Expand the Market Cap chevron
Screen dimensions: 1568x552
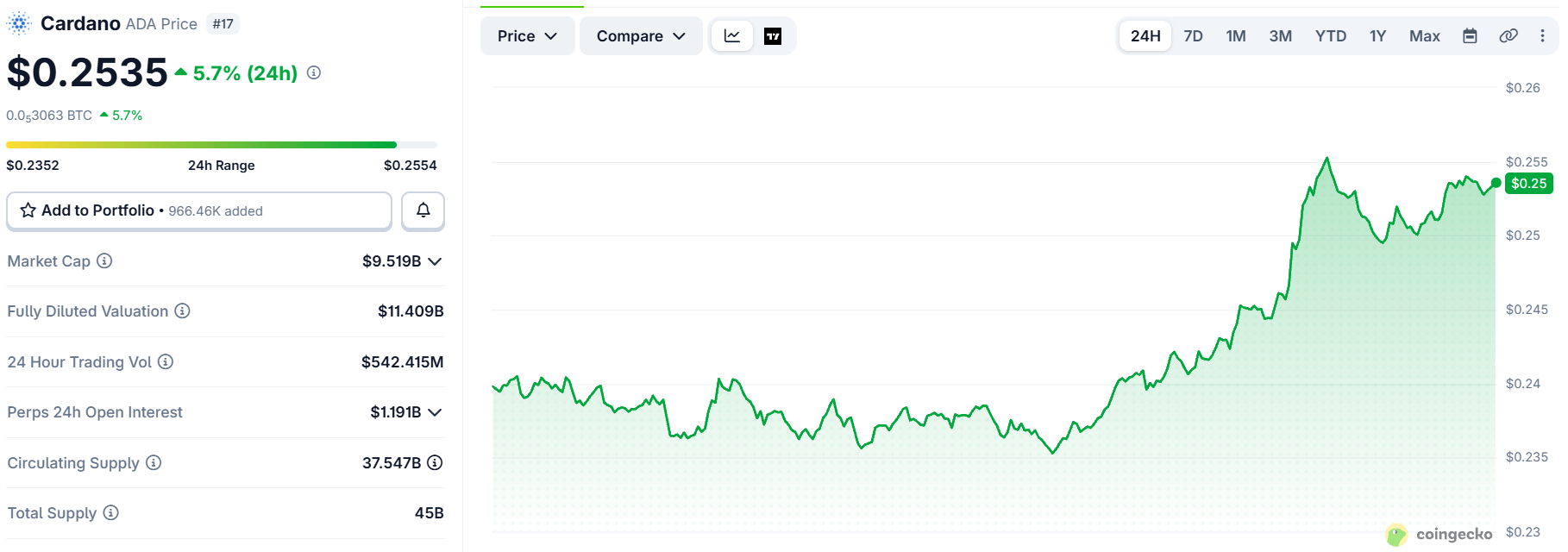435,261
